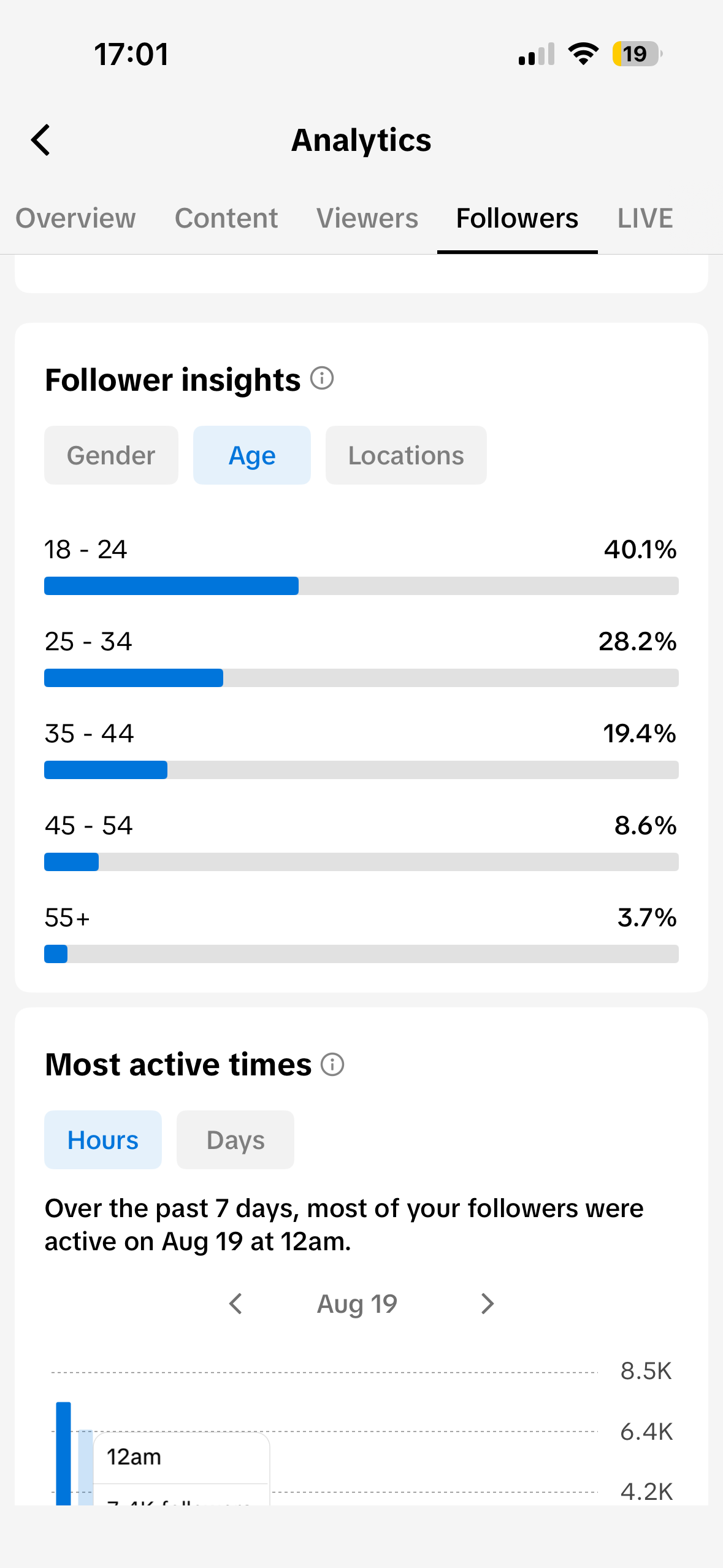Viewport: 723px width, 1568px height.
Task: Switch to the Viewers tab
Action: tap(367, 218)
